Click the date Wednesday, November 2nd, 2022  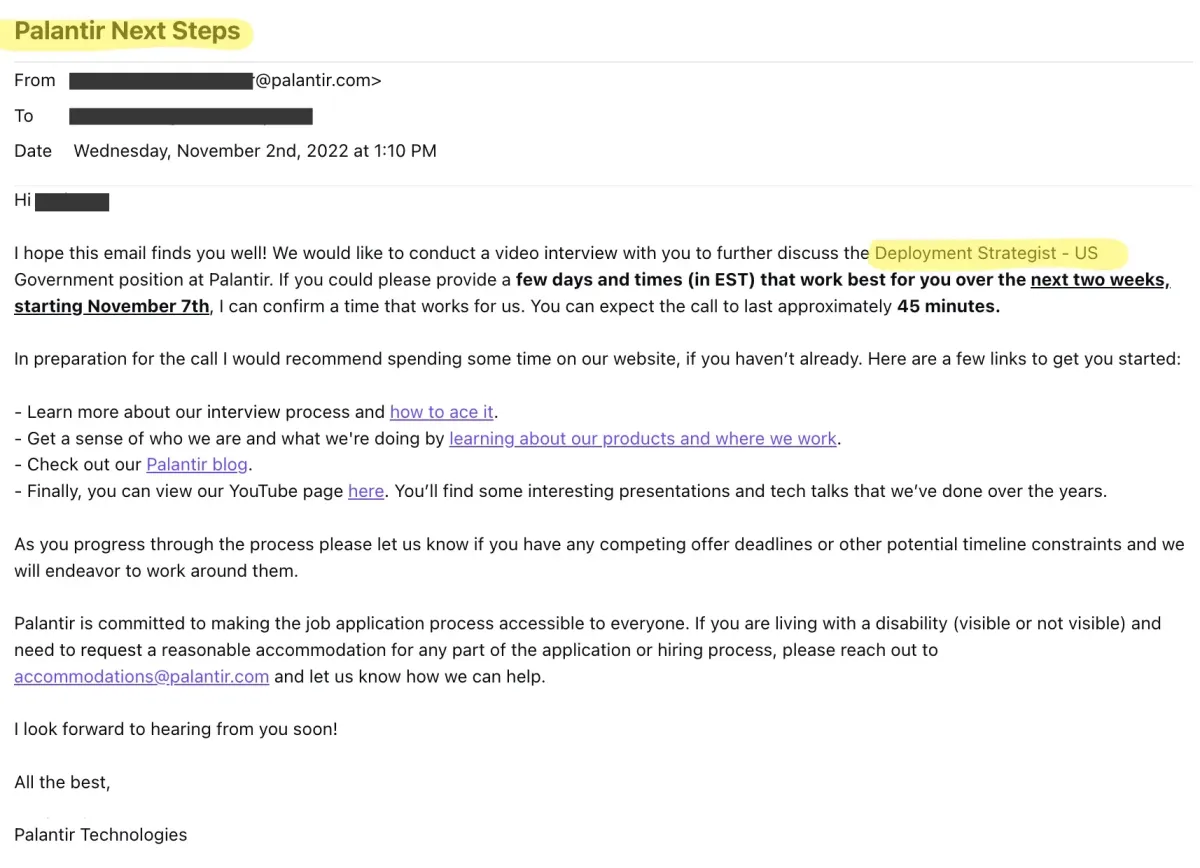[x=255, y=151]
